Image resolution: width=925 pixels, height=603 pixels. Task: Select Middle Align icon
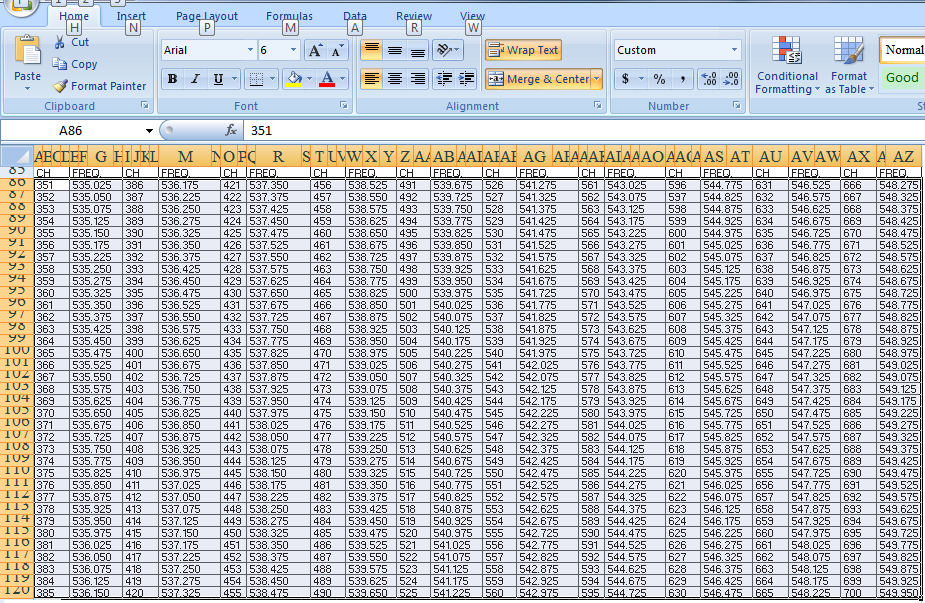pos(395,50)
